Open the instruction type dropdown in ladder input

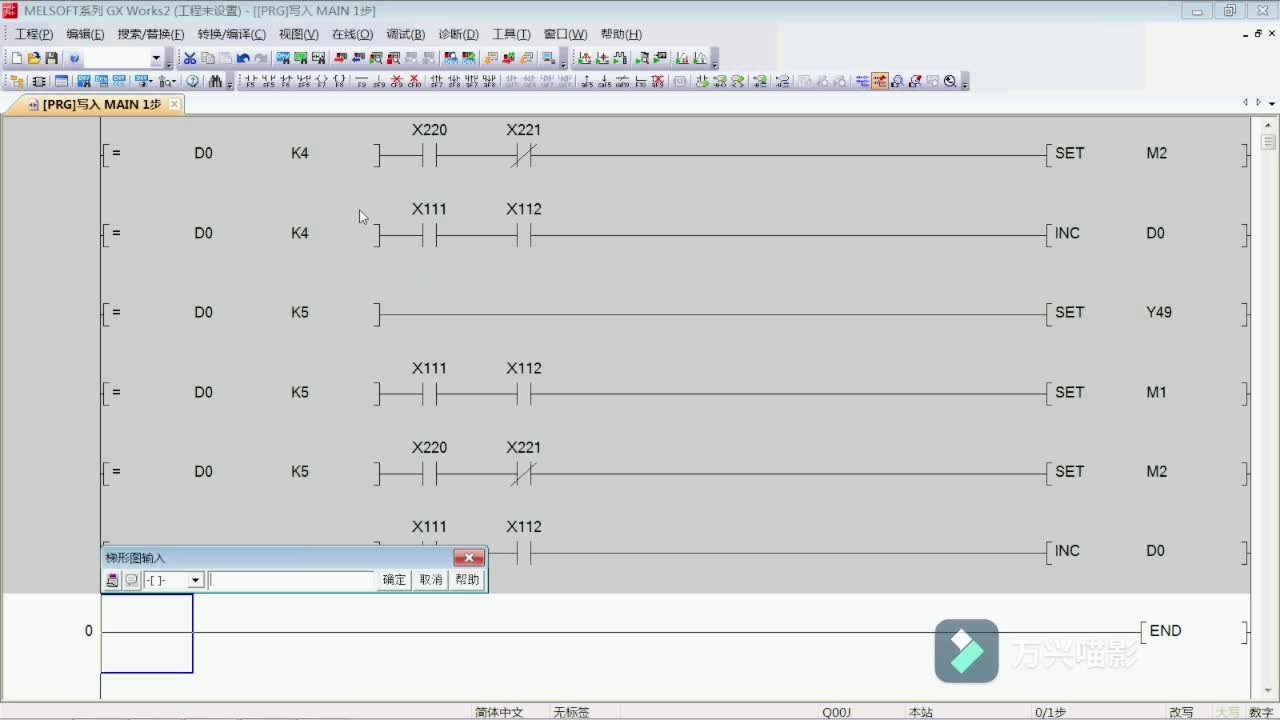point(196,580)
